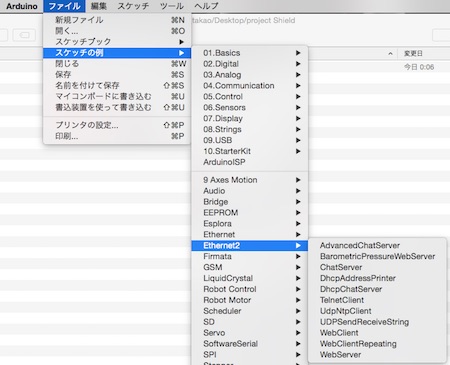Open the TelnetClient example

[x=377, y=300]
